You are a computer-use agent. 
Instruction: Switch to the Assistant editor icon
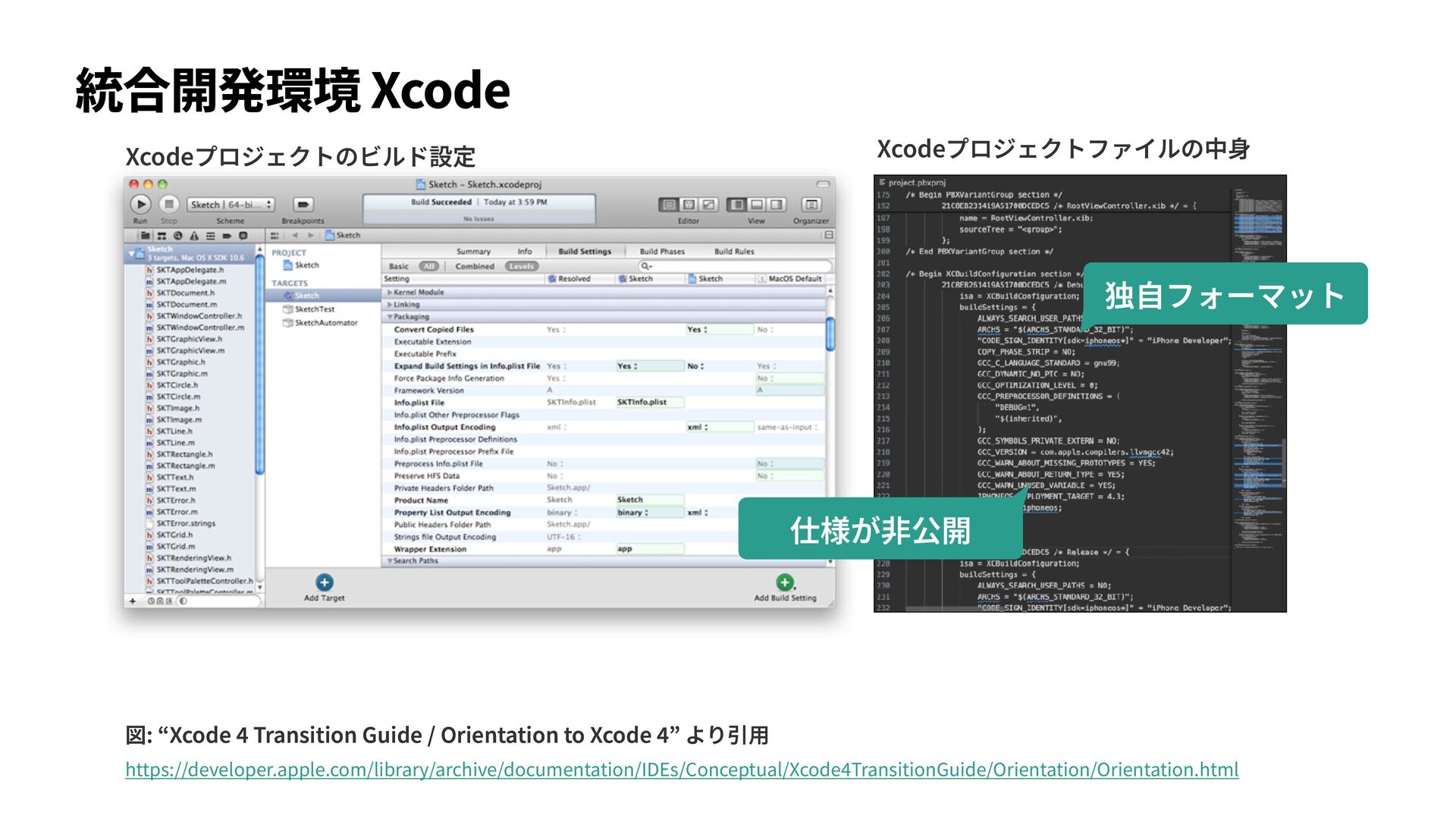[x=689, y=205]
